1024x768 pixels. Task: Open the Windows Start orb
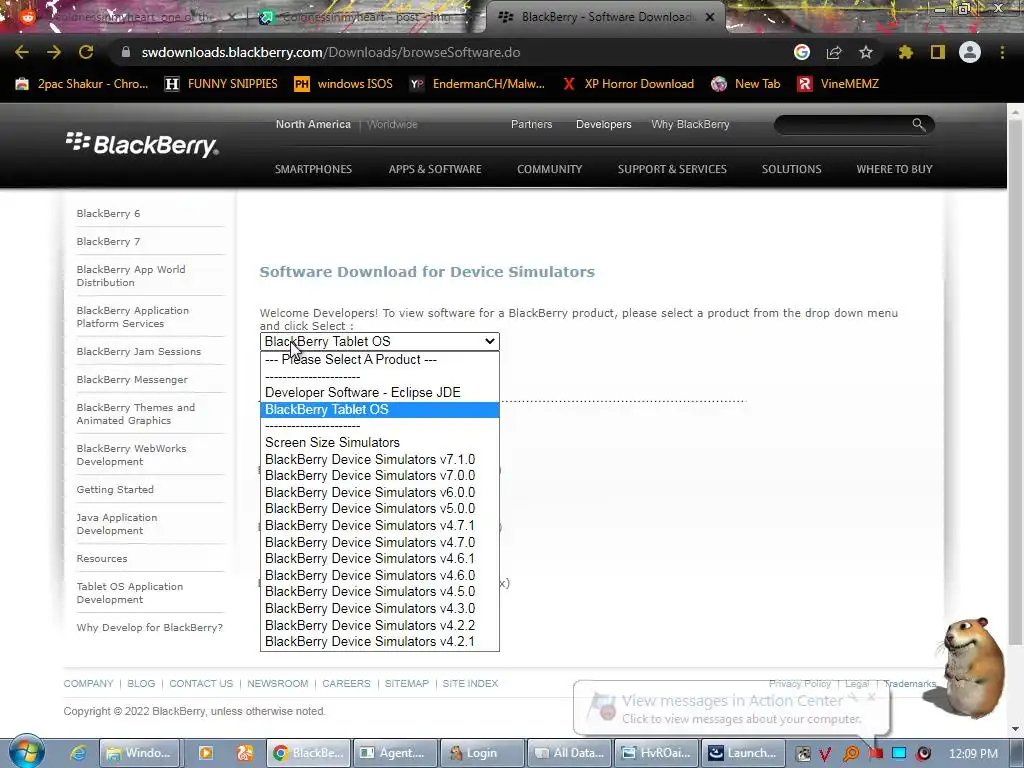(x=26, y=752)
